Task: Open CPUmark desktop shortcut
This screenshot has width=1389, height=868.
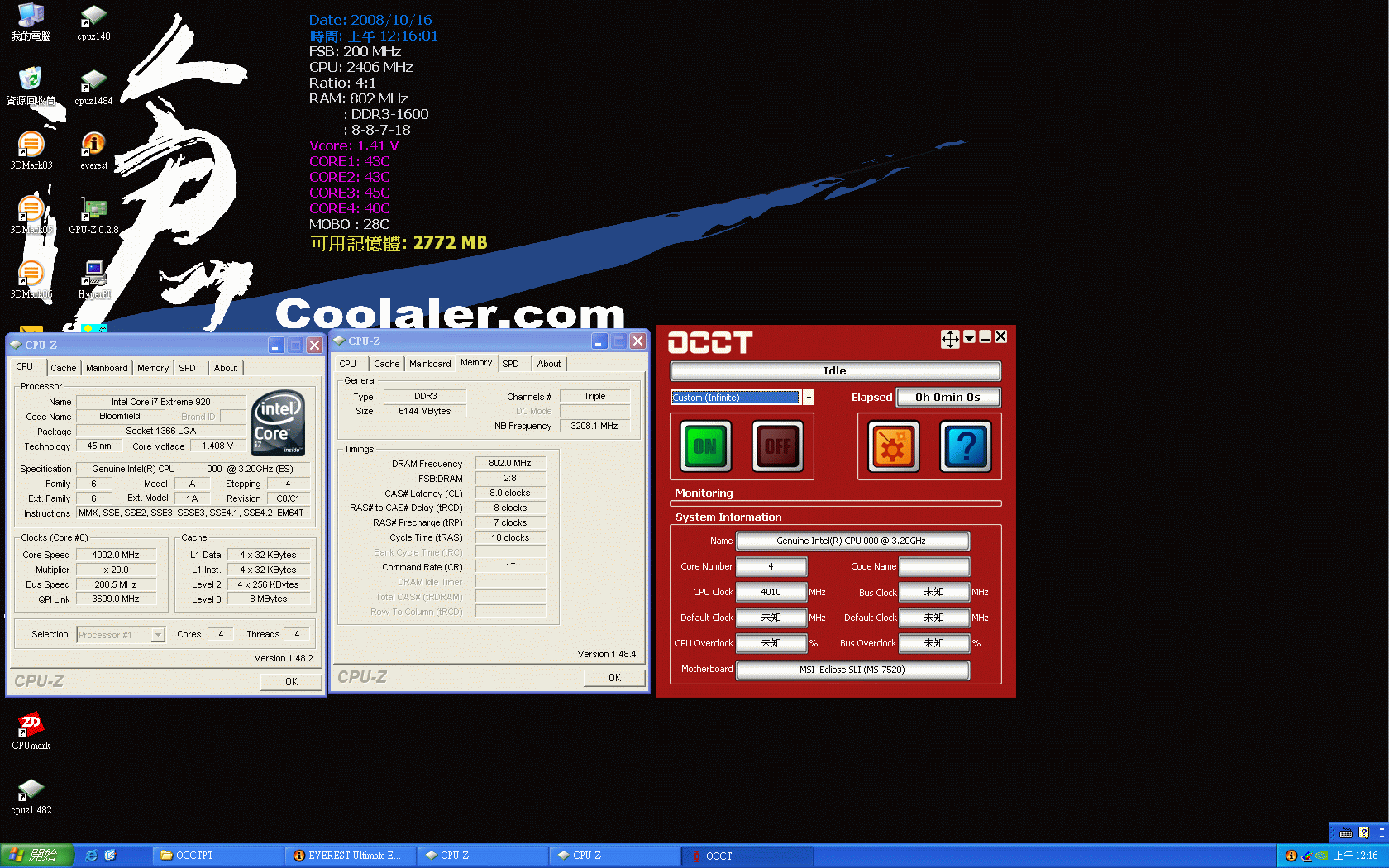Action: pyautogui.click(x=31, y=732)
